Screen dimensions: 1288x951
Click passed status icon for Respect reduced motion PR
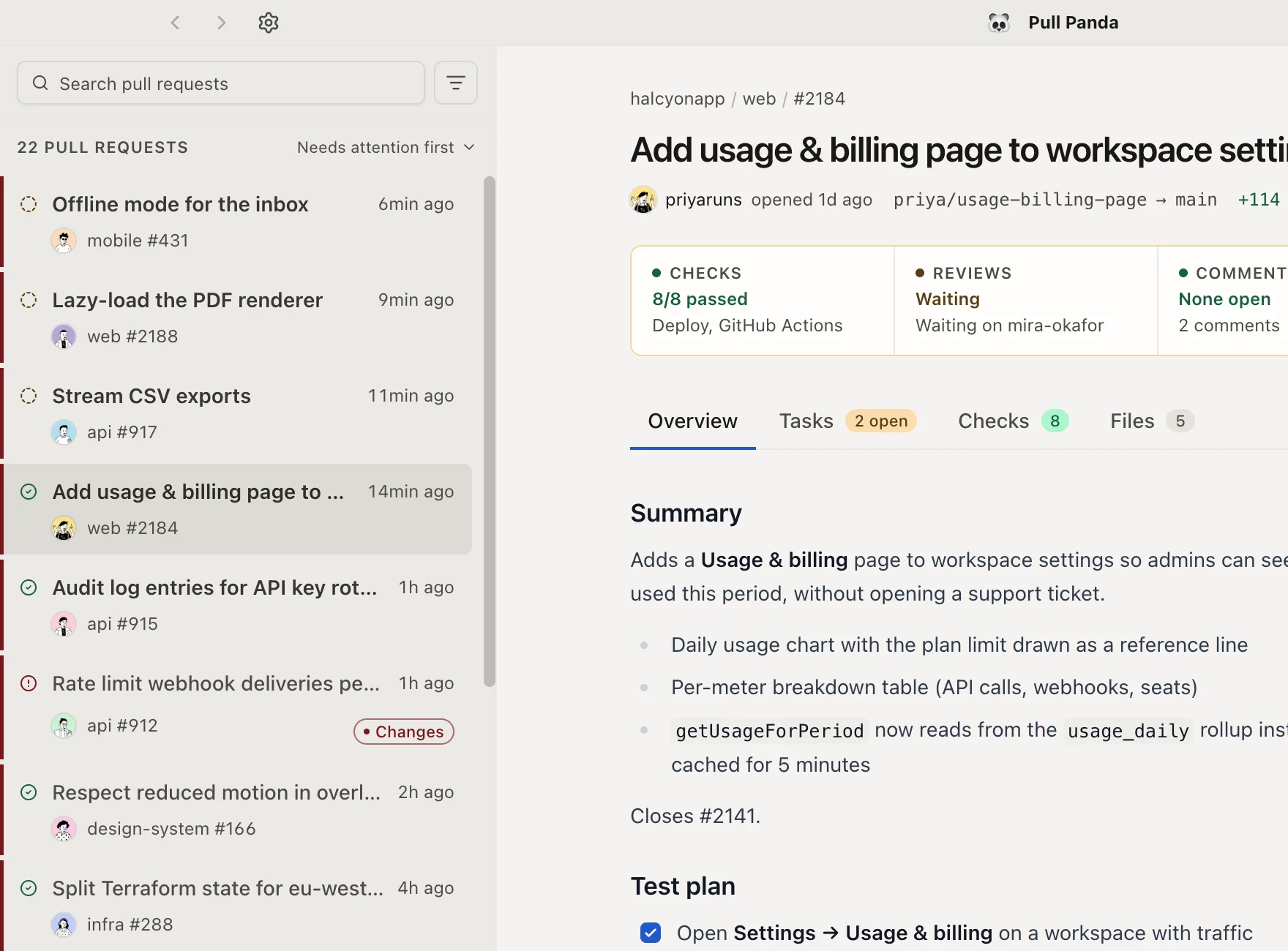tap(29, 792)
